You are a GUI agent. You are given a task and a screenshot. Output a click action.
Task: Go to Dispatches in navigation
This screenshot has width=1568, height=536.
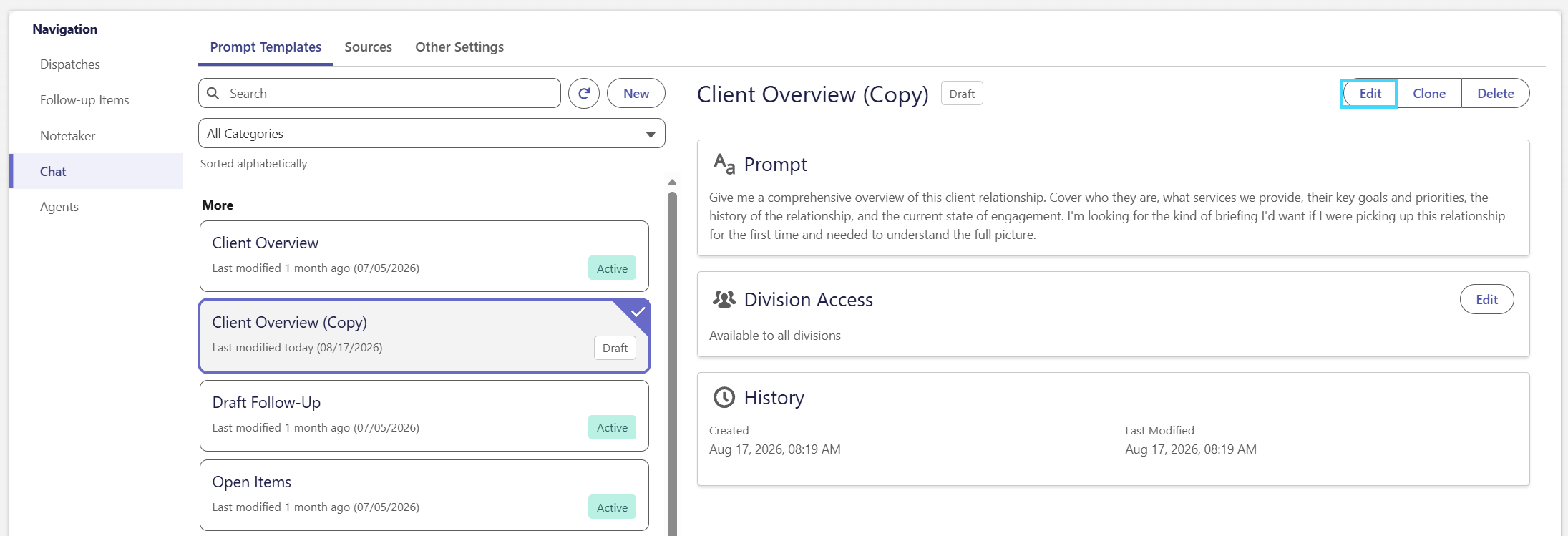(x=70, y=64)
